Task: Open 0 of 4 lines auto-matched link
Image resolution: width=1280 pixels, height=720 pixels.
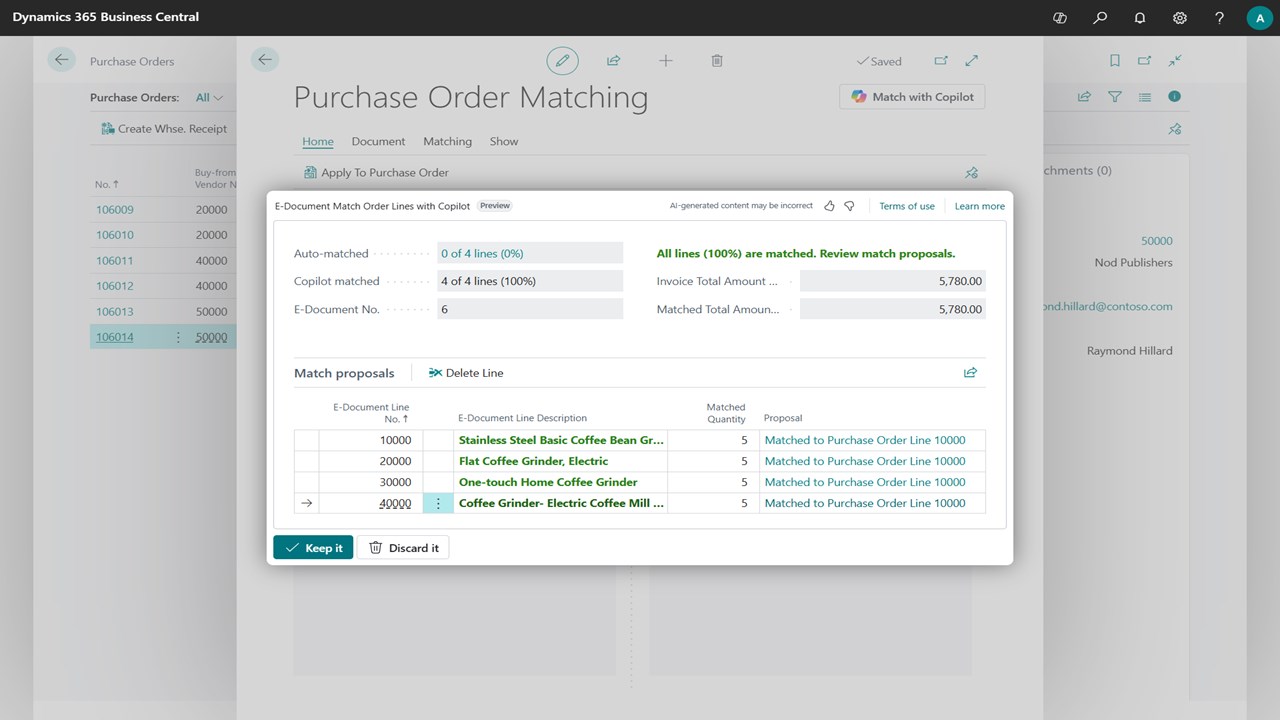Action: pyautogui.click(x=482, y=254)
